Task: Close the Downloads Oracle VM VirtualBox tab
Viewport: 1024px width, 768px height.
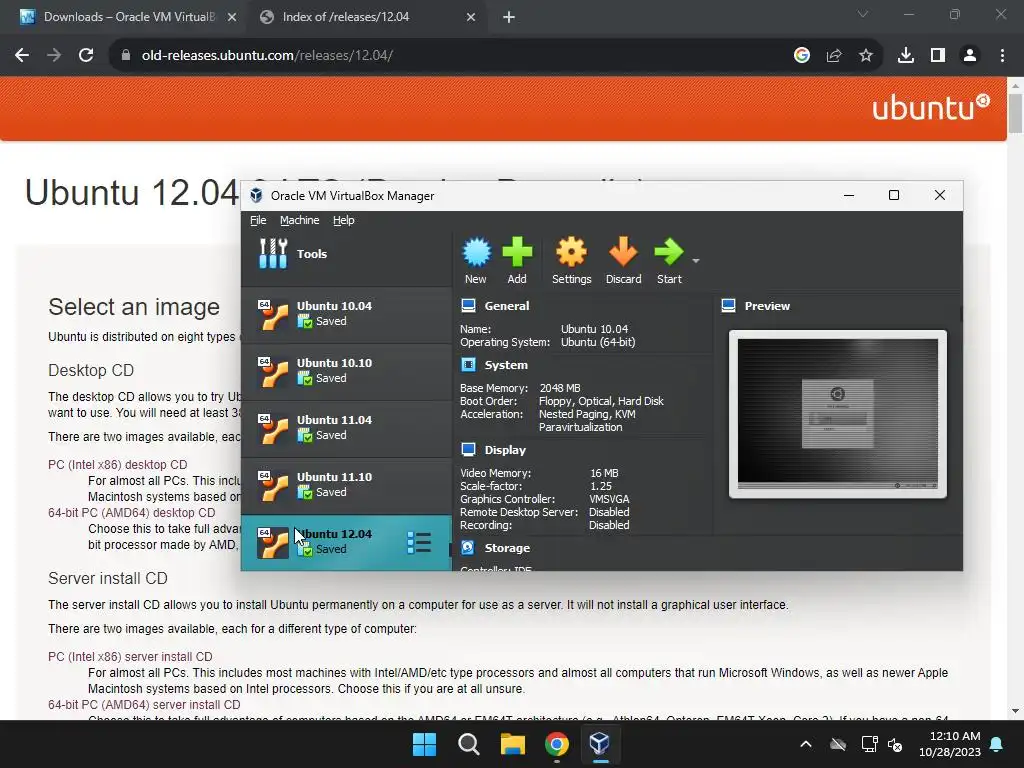Action: click(232, 17)
